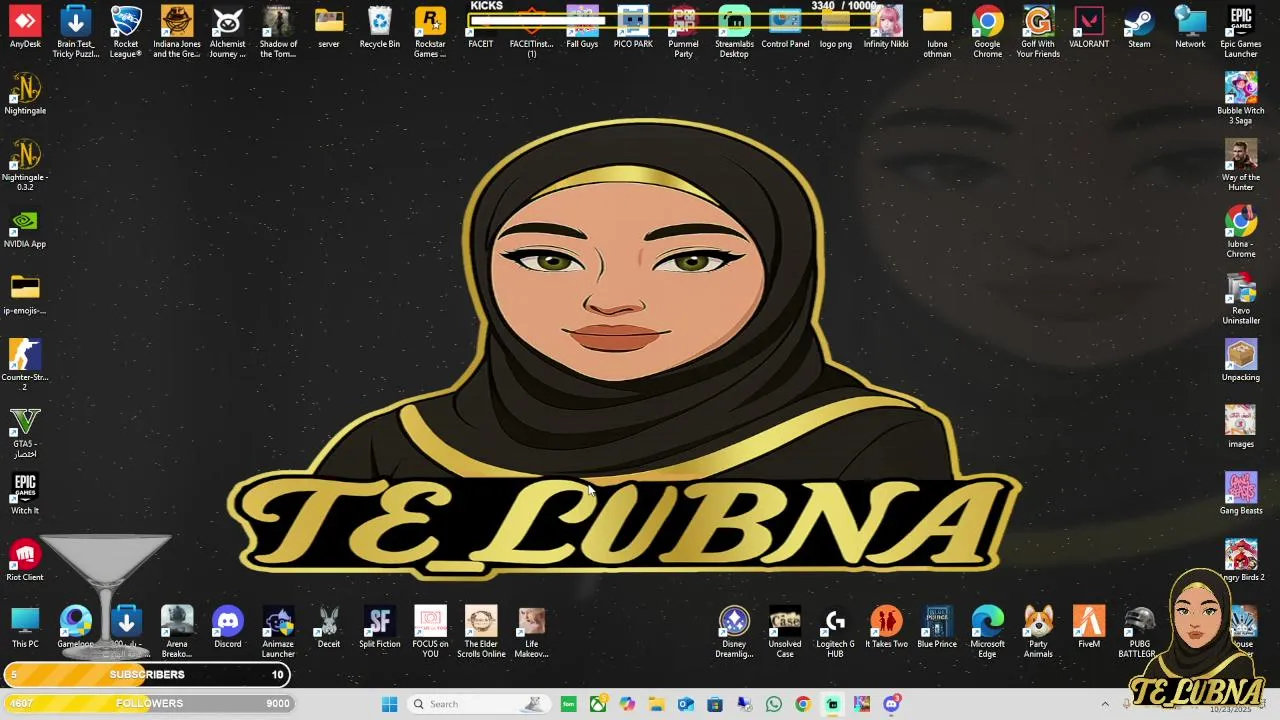Launch The Elder Scrolls Online

point(481,632)
